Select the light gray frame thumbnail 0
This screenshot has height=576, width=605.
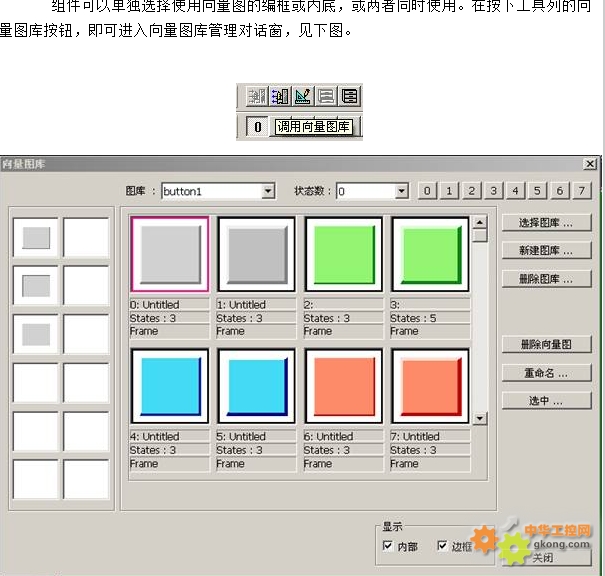tap(169, 256)
